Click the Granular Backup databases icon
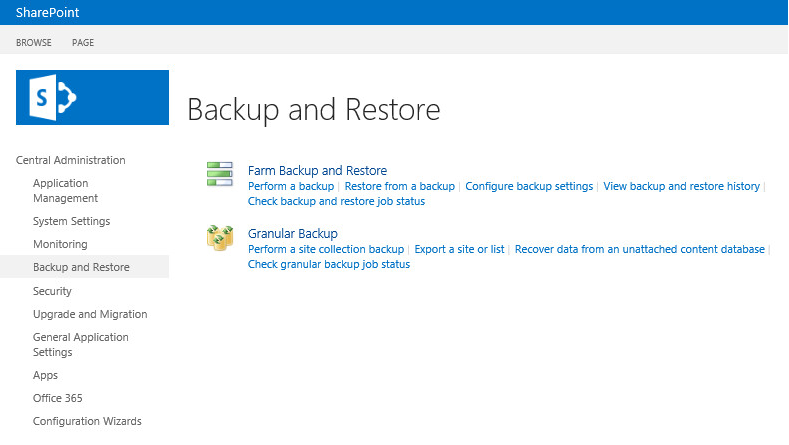Image resolution: width=789 pixels, height=445 pixels. point(220,238)
